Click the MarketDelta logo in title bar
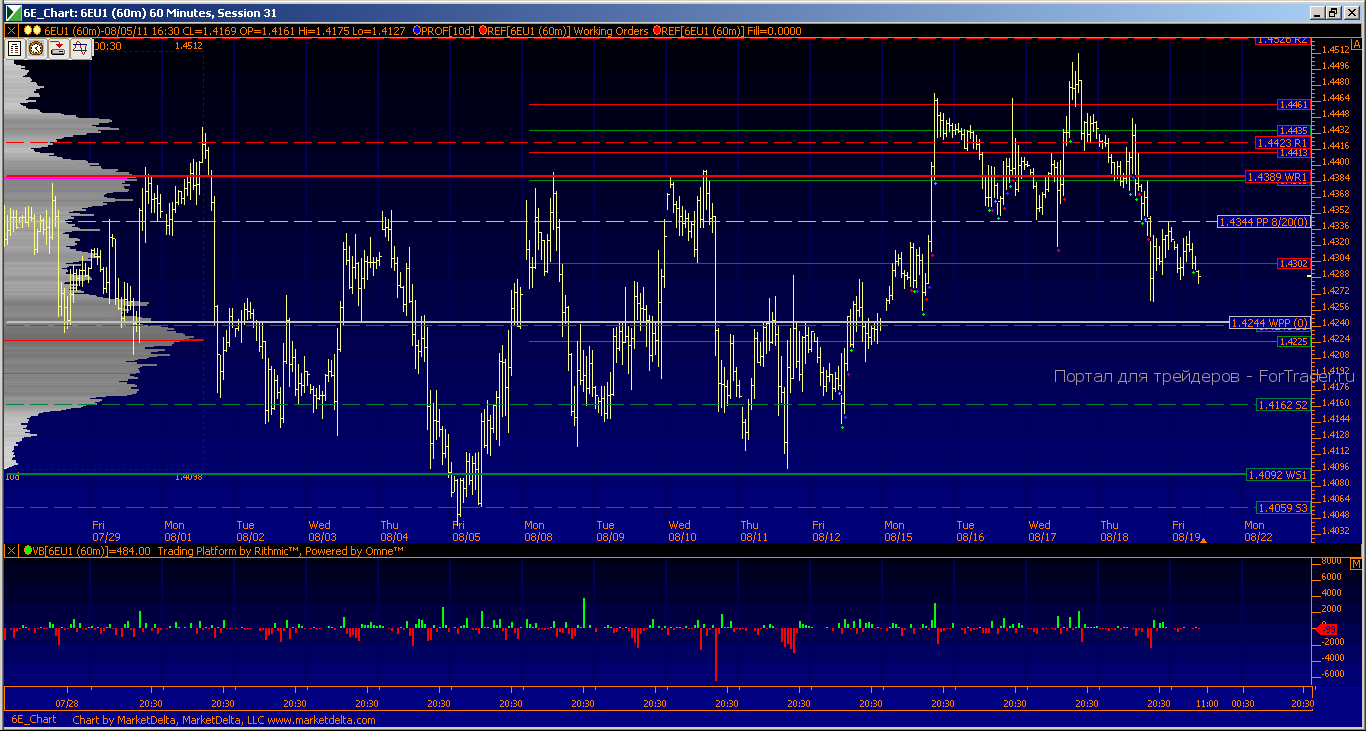 point(12,13)
